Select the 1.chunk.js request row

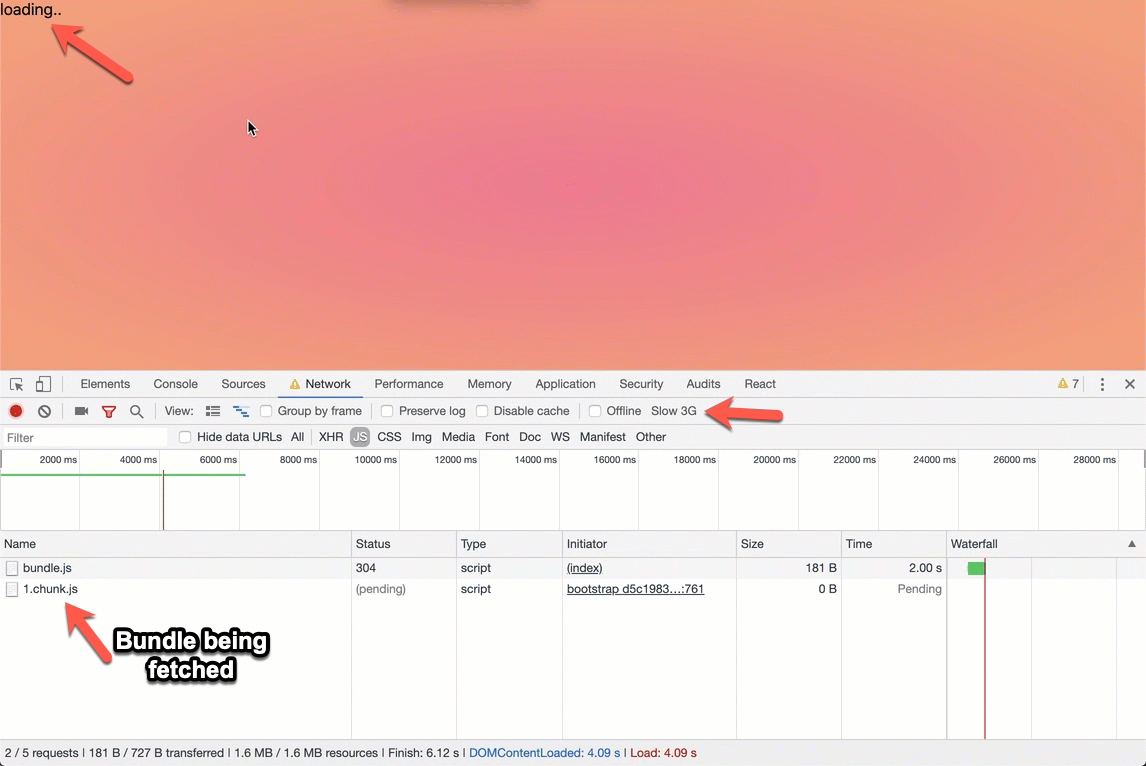pyautogui.click(x=572, y=589)
